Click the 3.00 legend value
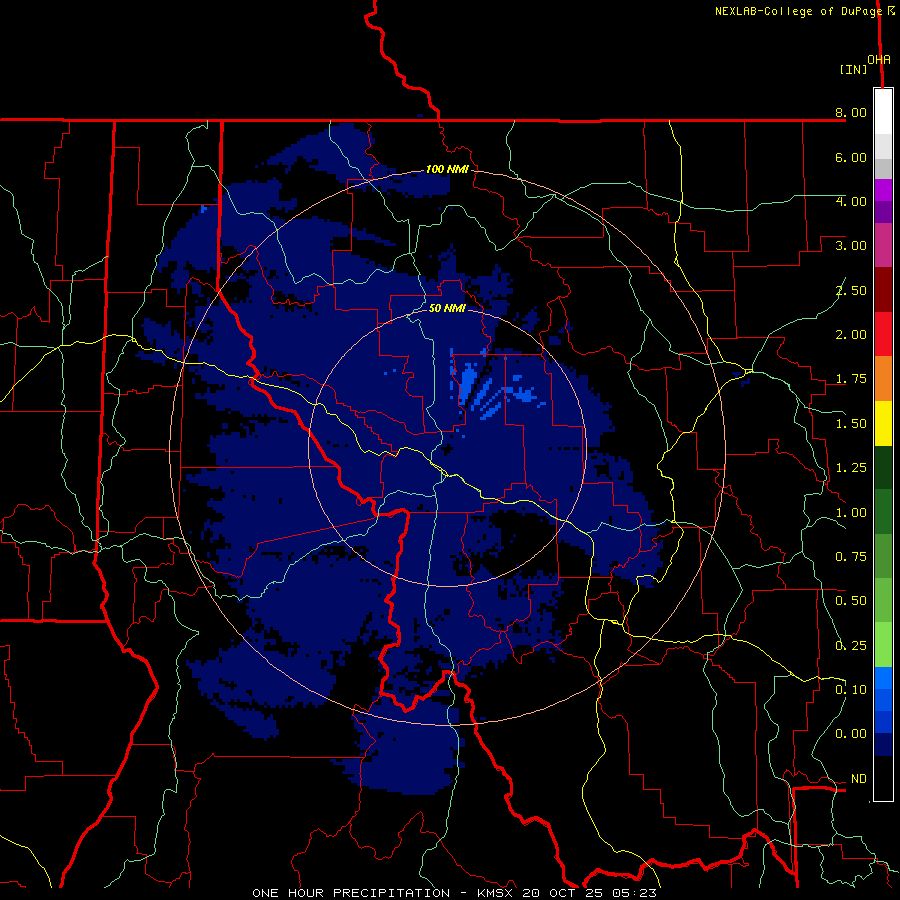Image resolution: width=900 pixels, height=900 pixels. [x=851, y=246]
